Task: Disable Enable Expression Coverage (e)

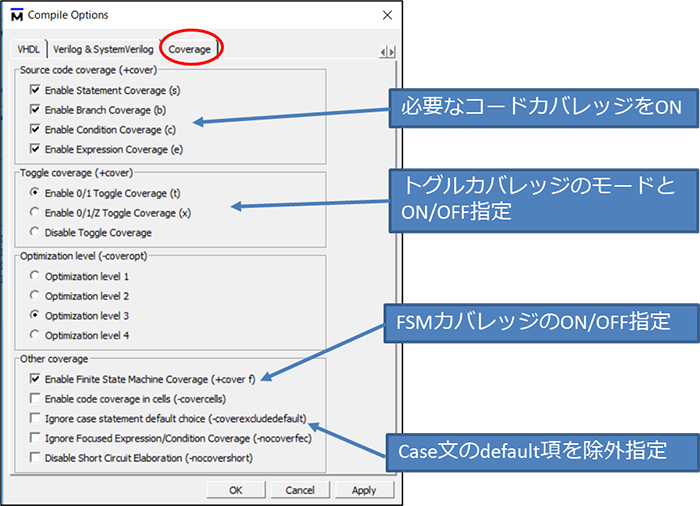Action: [x=36, y=149]
